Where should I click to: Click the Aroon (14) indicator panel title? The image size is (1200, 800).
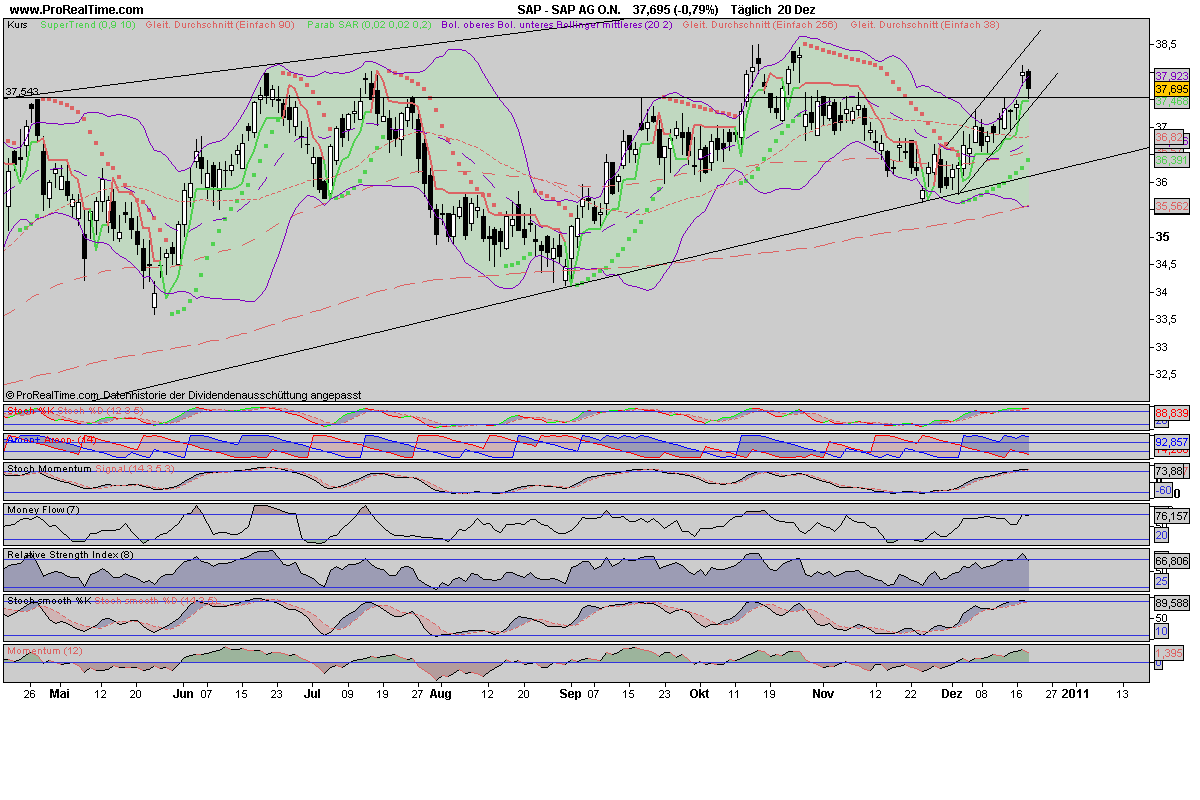(51, 440)
